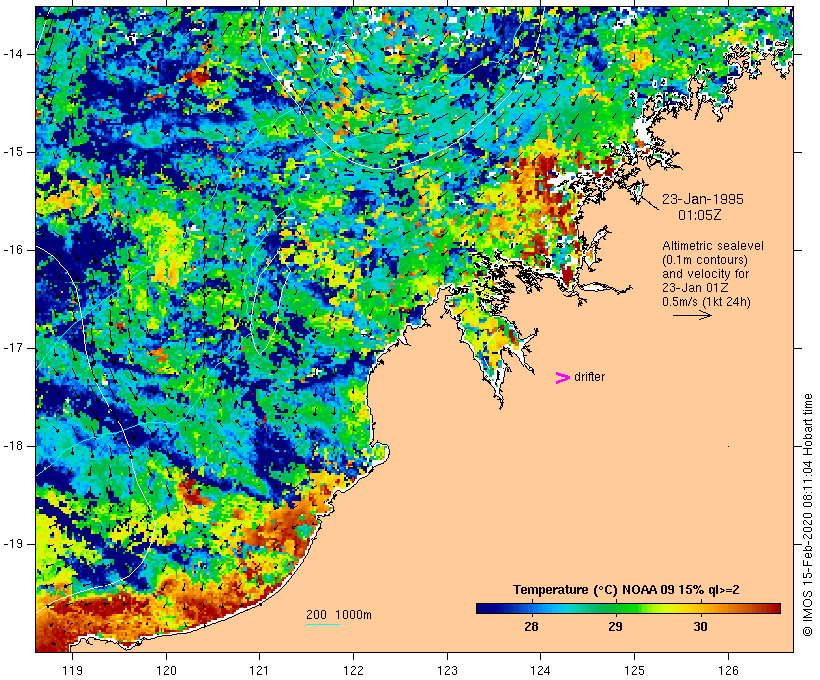
Task: Click the IMOS copyright timestamp text
Action: click(807, 515)
